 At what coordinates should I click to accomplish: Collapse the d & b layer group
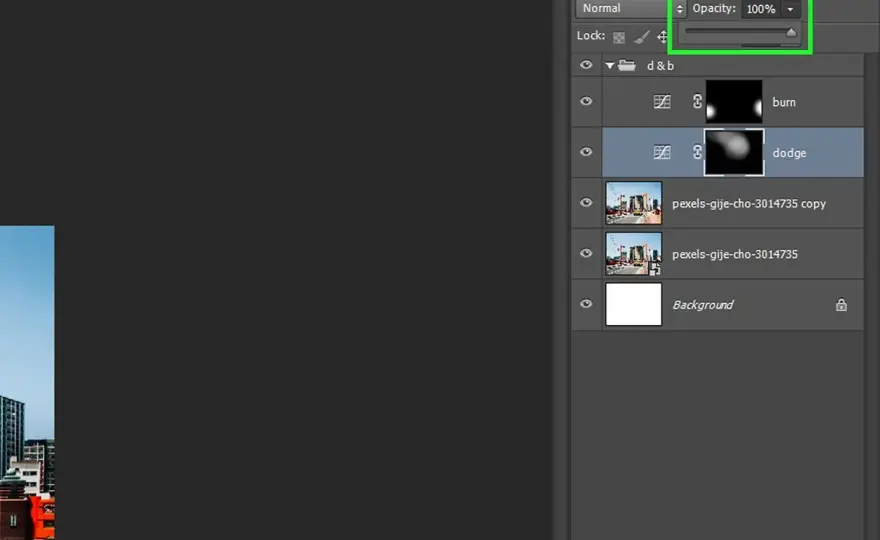[609, 66]
